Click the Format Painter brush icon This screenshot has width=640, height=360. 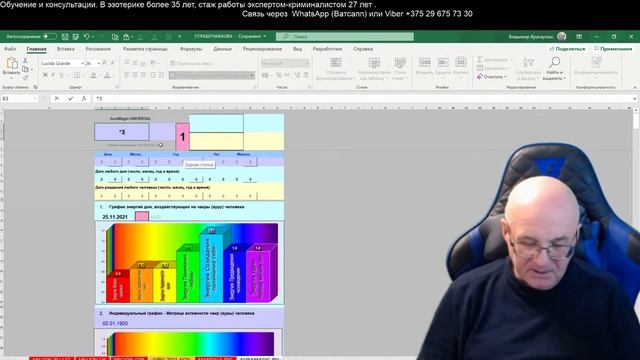[25, 78]
